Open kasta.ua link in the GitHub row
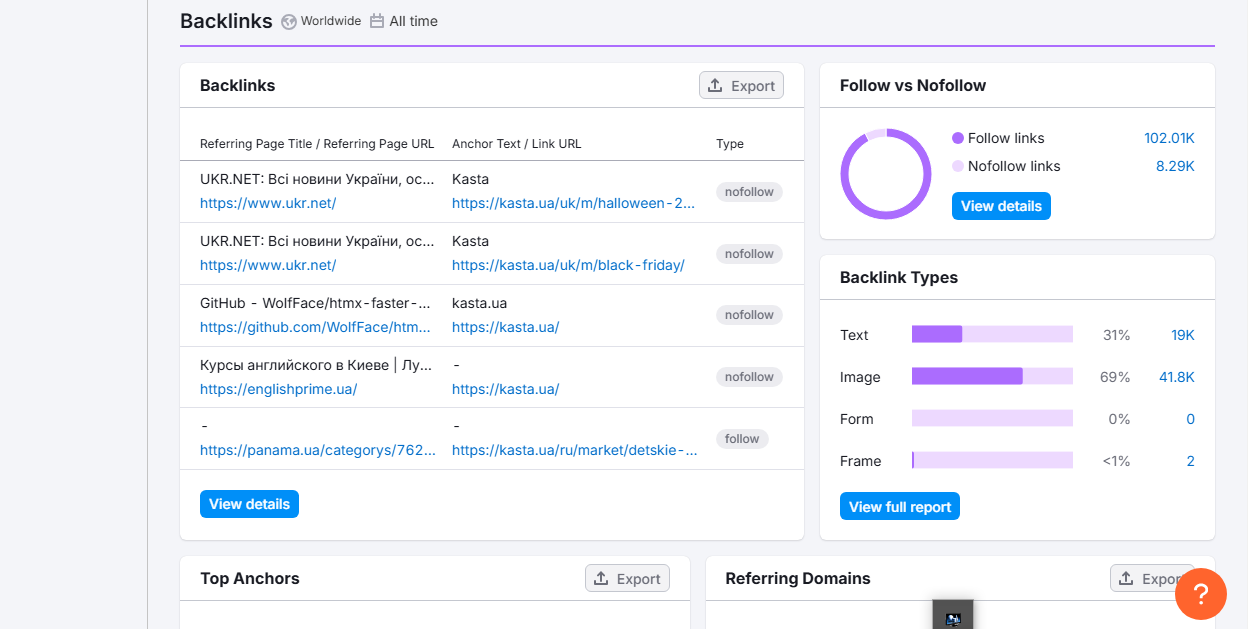 click(x=505, y=327)
